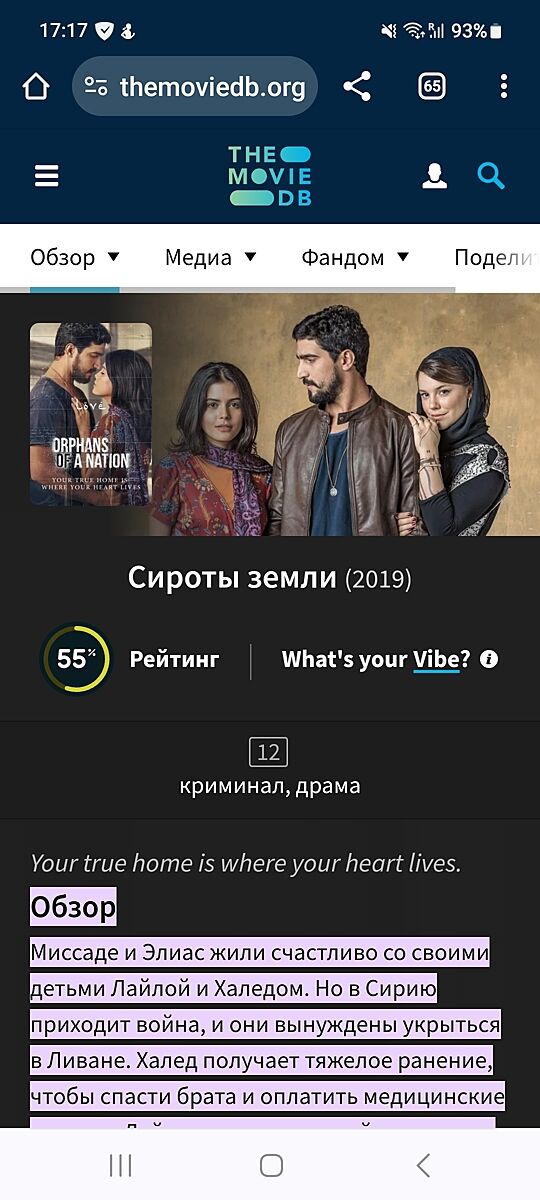Open the tab switcher showing 65 tabs
This screenshot has height=1200, width=540.
coord(431,87)
